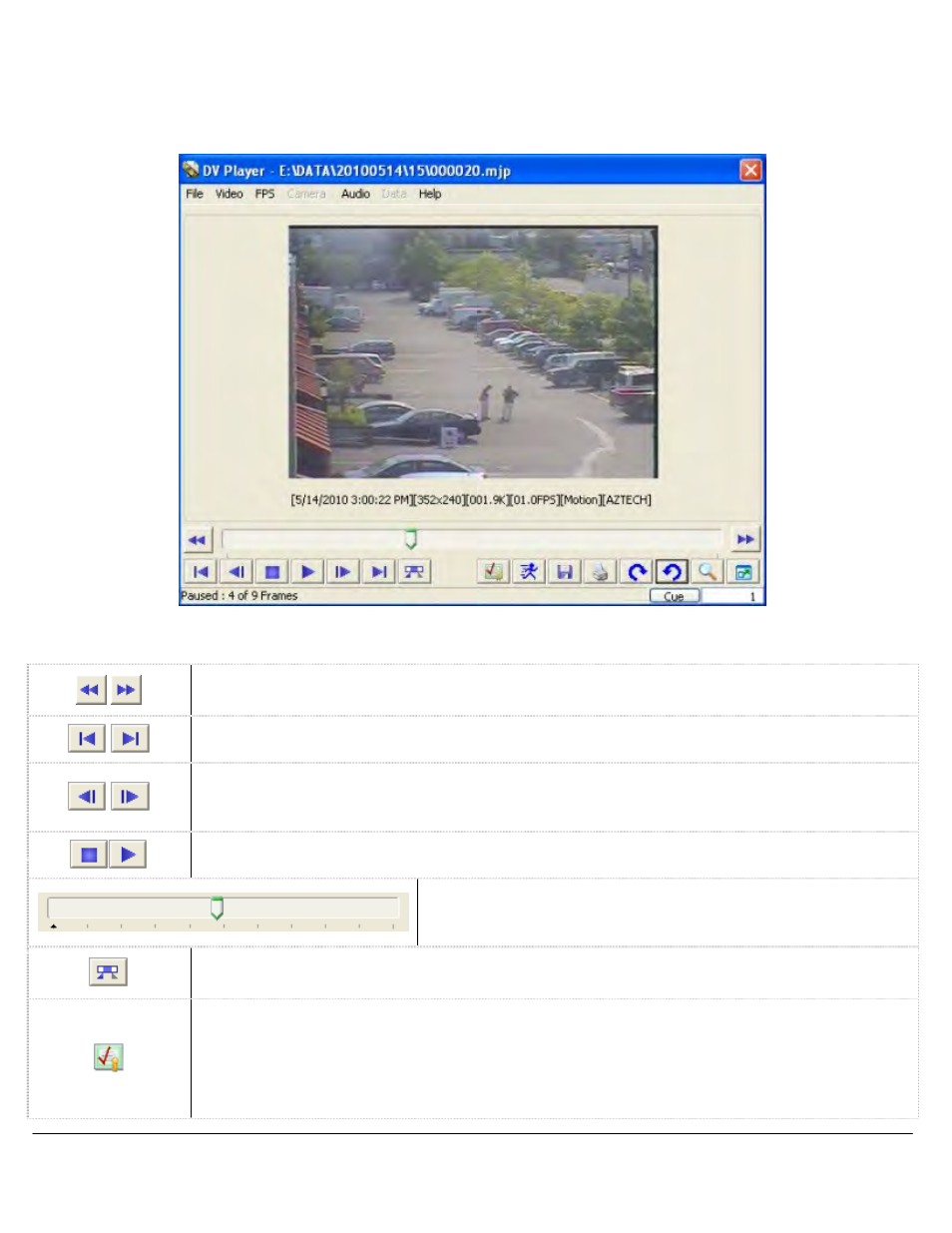Viewport: 952px width, 1233px height.
Task: Click the window display icon at toolbar end
Action: (x=743, y=572)
